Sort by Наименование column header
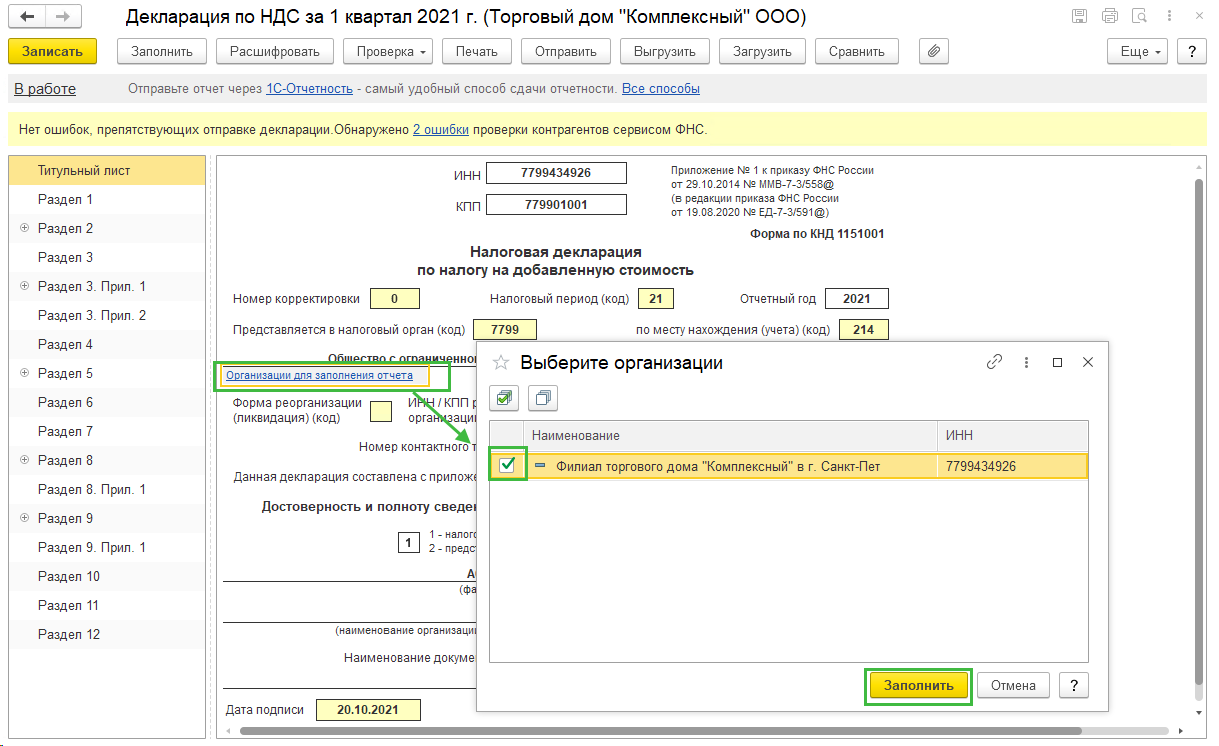 point(730,436)
